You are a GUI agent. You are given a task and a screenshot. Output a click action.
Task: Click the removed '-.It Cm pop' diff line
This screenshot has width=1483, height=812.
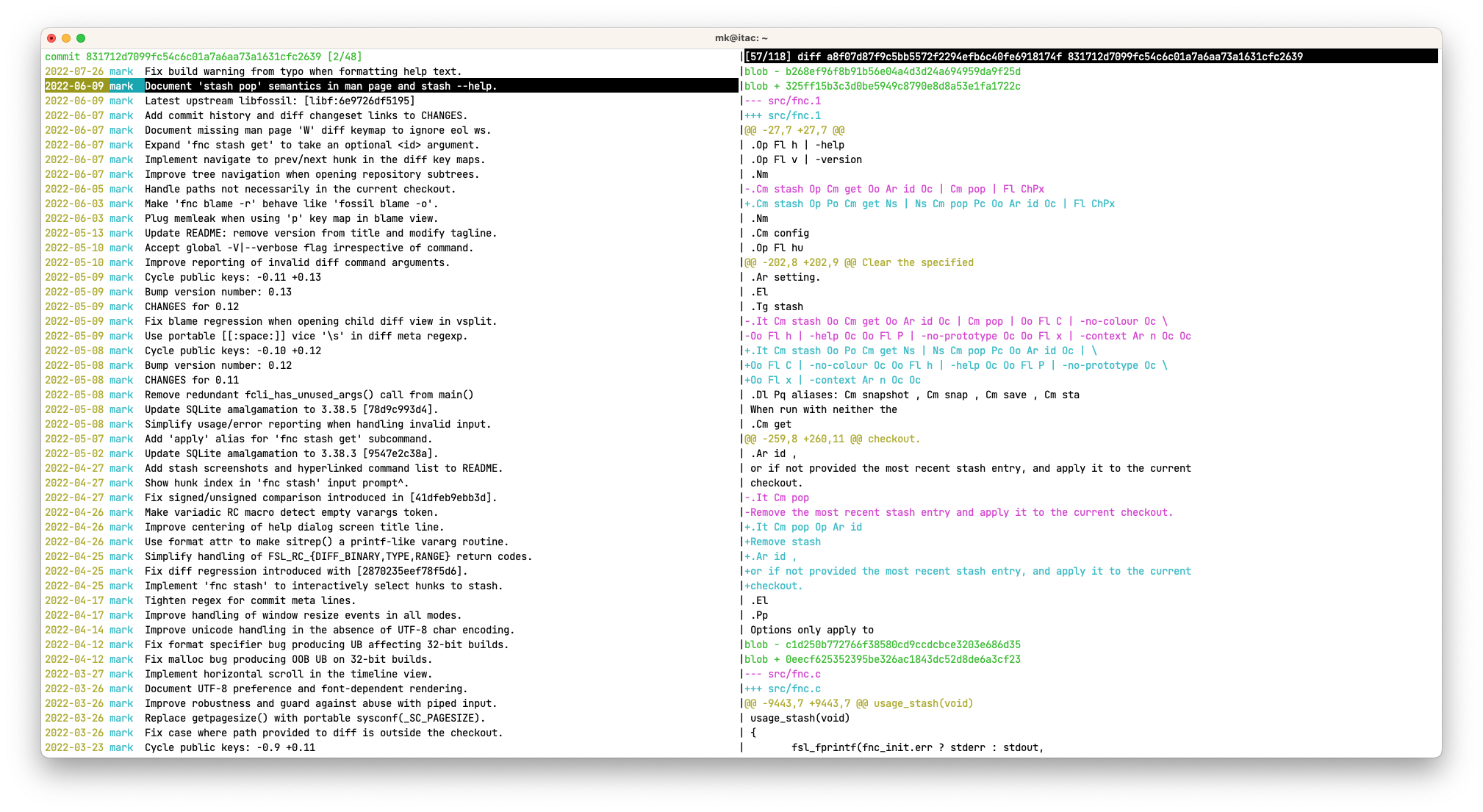(x=777, y=497)
